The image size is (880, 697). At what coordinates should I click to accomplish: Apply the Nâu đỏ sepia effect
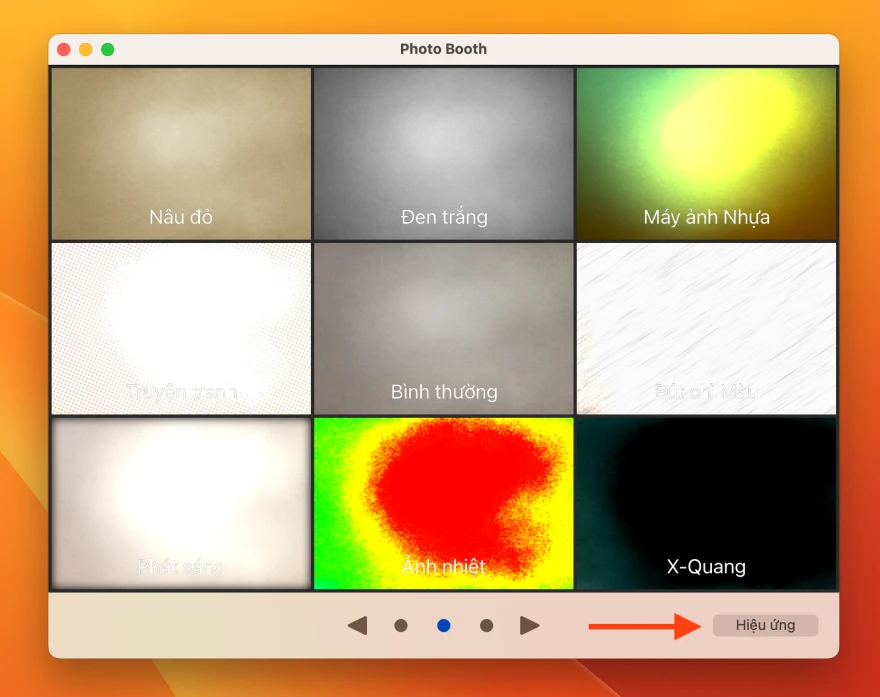click(x=181, y=153)
